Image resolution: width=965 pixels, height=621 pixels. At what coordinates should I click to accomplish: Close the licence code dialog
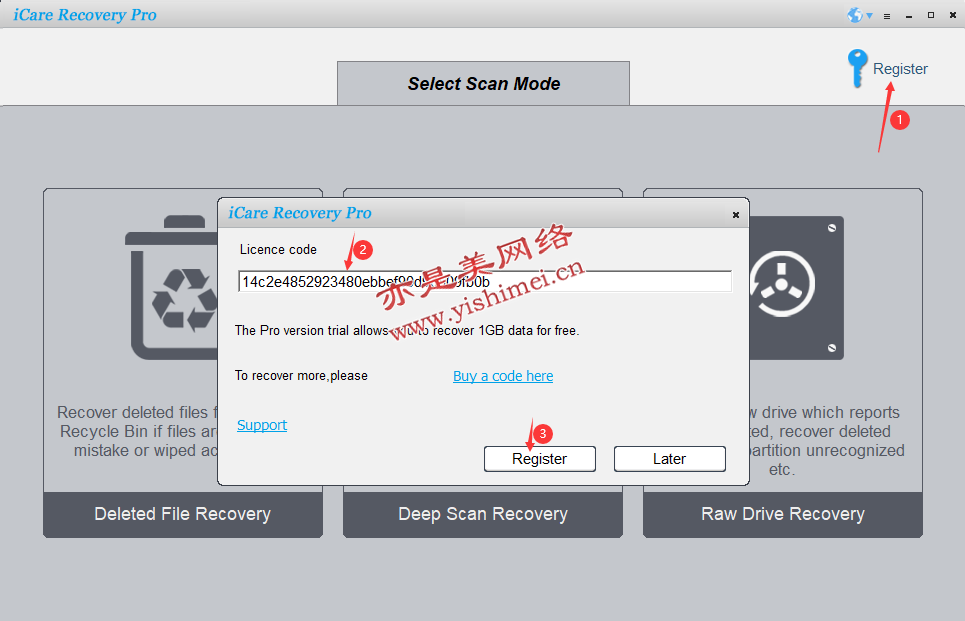coord(735,215)
